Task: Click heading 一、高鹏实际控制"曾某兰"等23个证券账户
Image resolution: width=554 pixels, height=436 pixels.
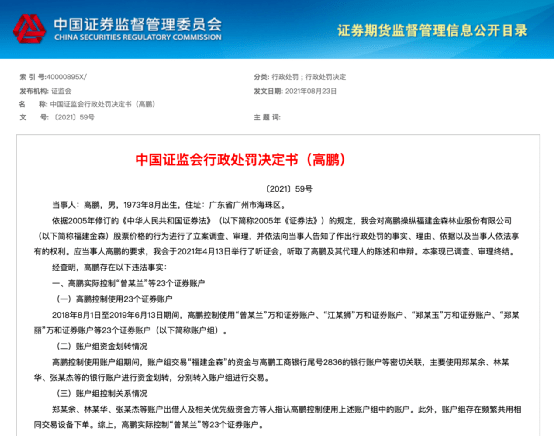Action: tap(129, 283)
